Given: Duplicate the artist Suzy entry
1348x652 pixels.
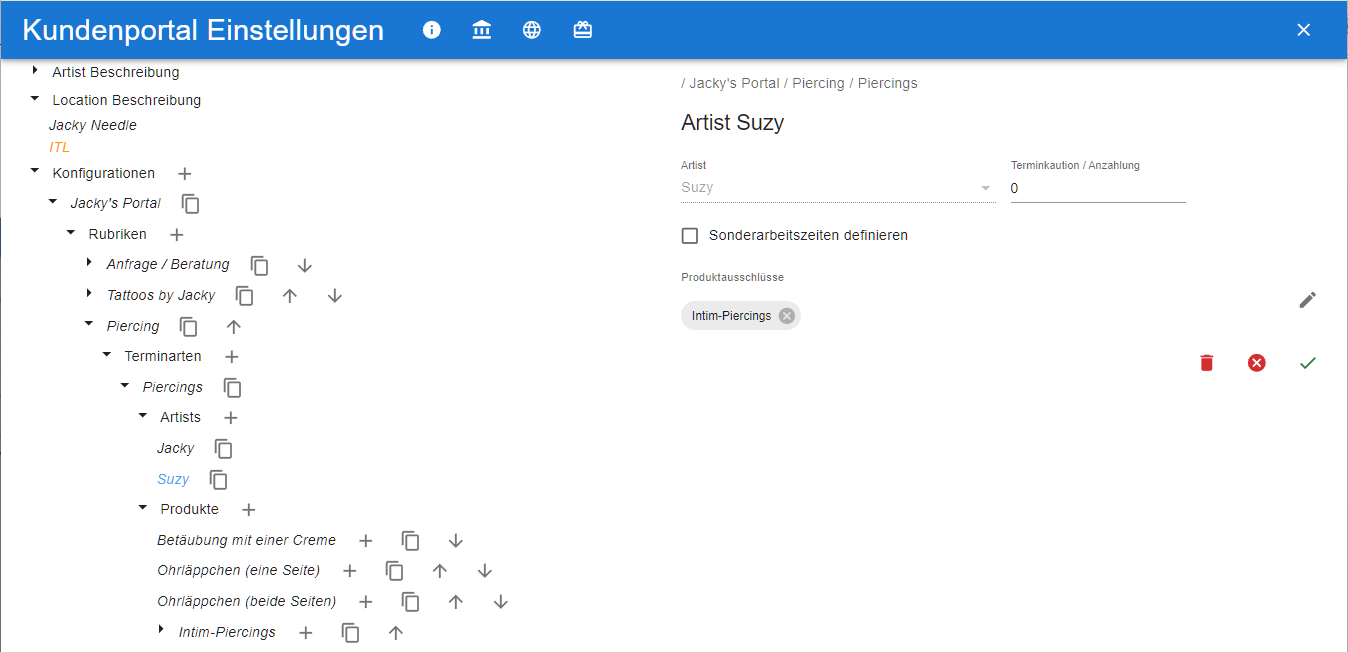Looking at the screenshot, I should [x=218, y=480].
